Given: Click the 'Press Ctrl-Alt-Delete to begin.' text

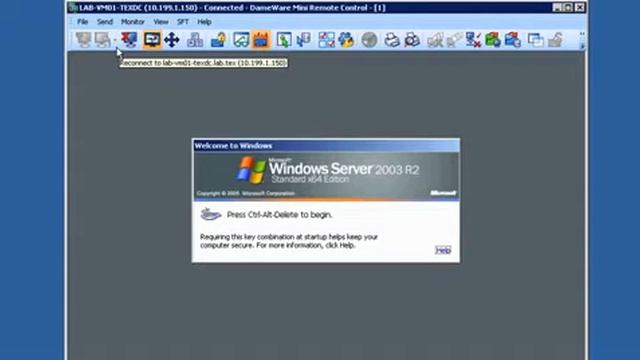Looking at the screenshot, I should (x=279, y=215).
